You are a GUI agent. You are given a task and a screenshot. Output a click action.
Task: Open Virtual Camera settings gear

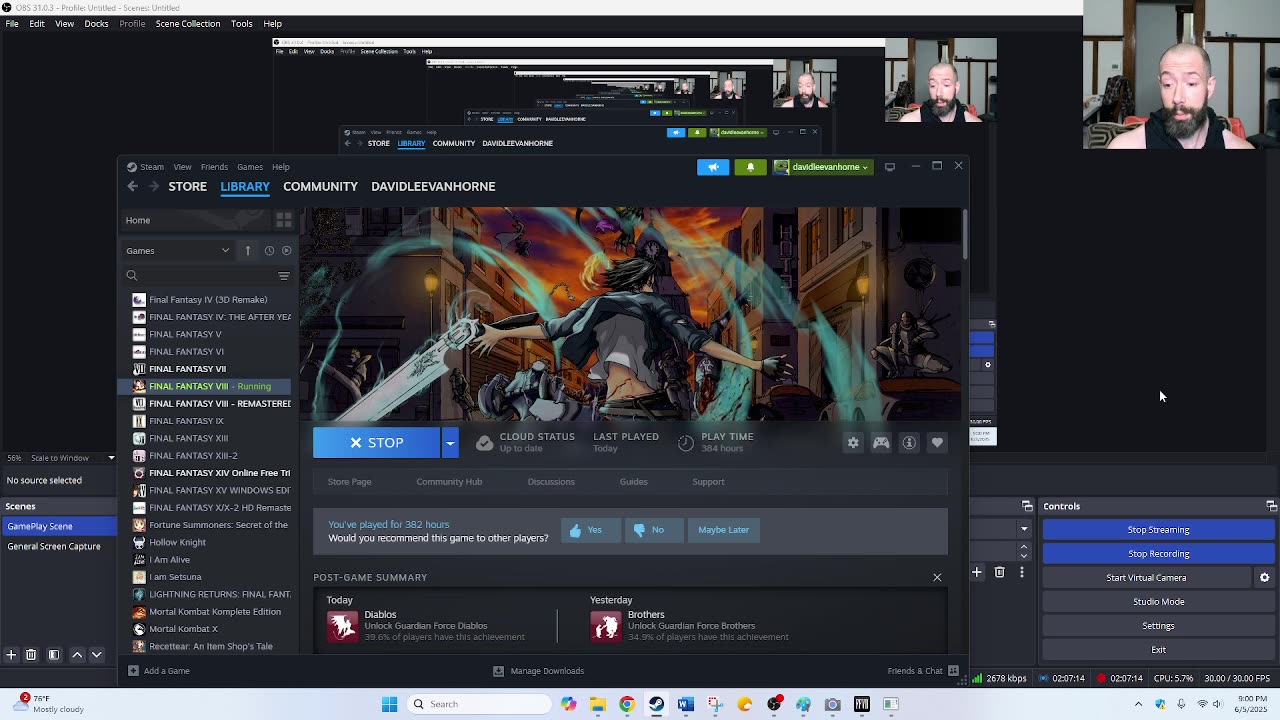tap(1264, 578)
